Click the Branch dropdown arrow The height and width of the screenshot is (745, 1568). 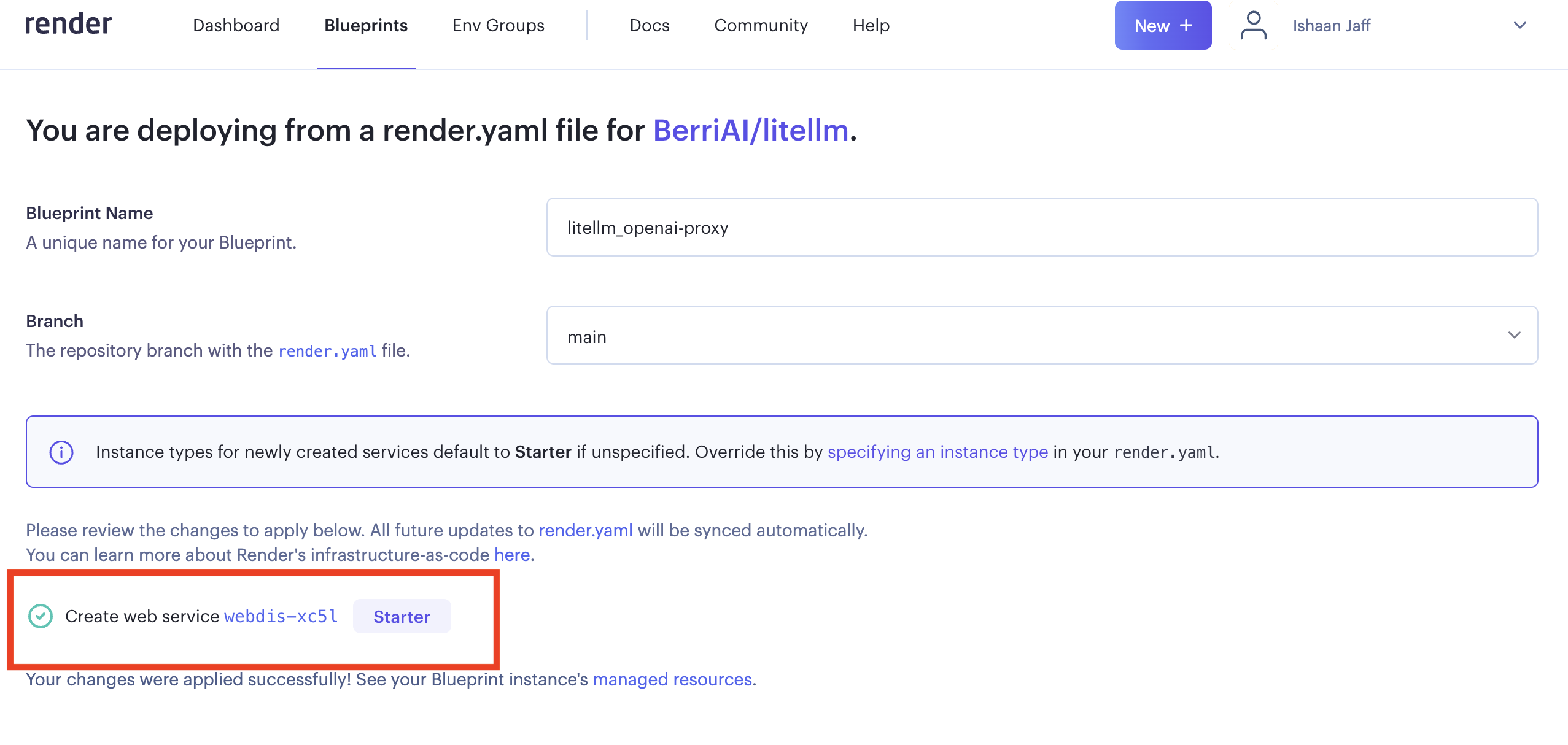1514,335
